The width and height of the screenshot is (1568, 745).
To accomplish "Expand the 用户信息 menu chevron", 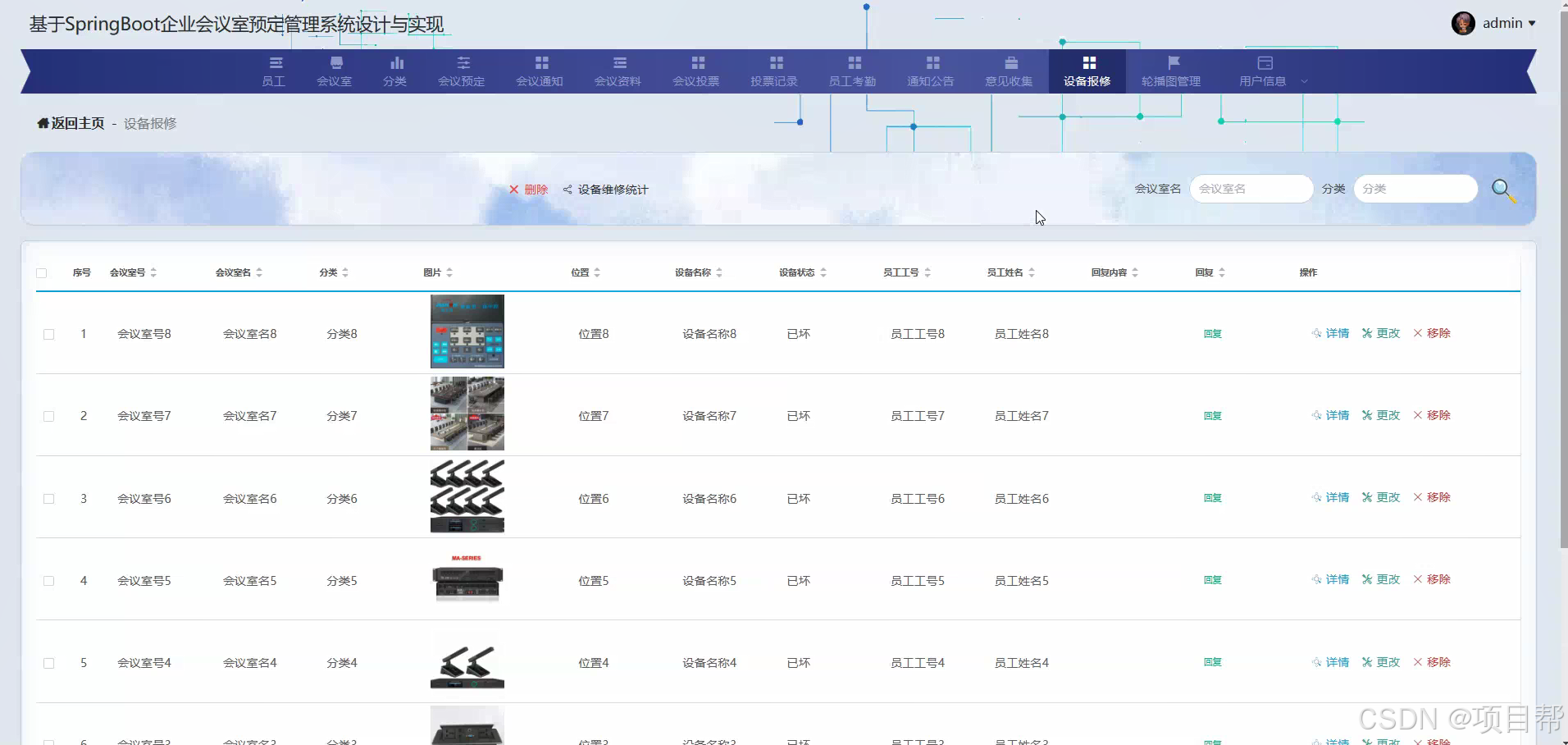I will pyautogui.click(x=1304, y=81).
